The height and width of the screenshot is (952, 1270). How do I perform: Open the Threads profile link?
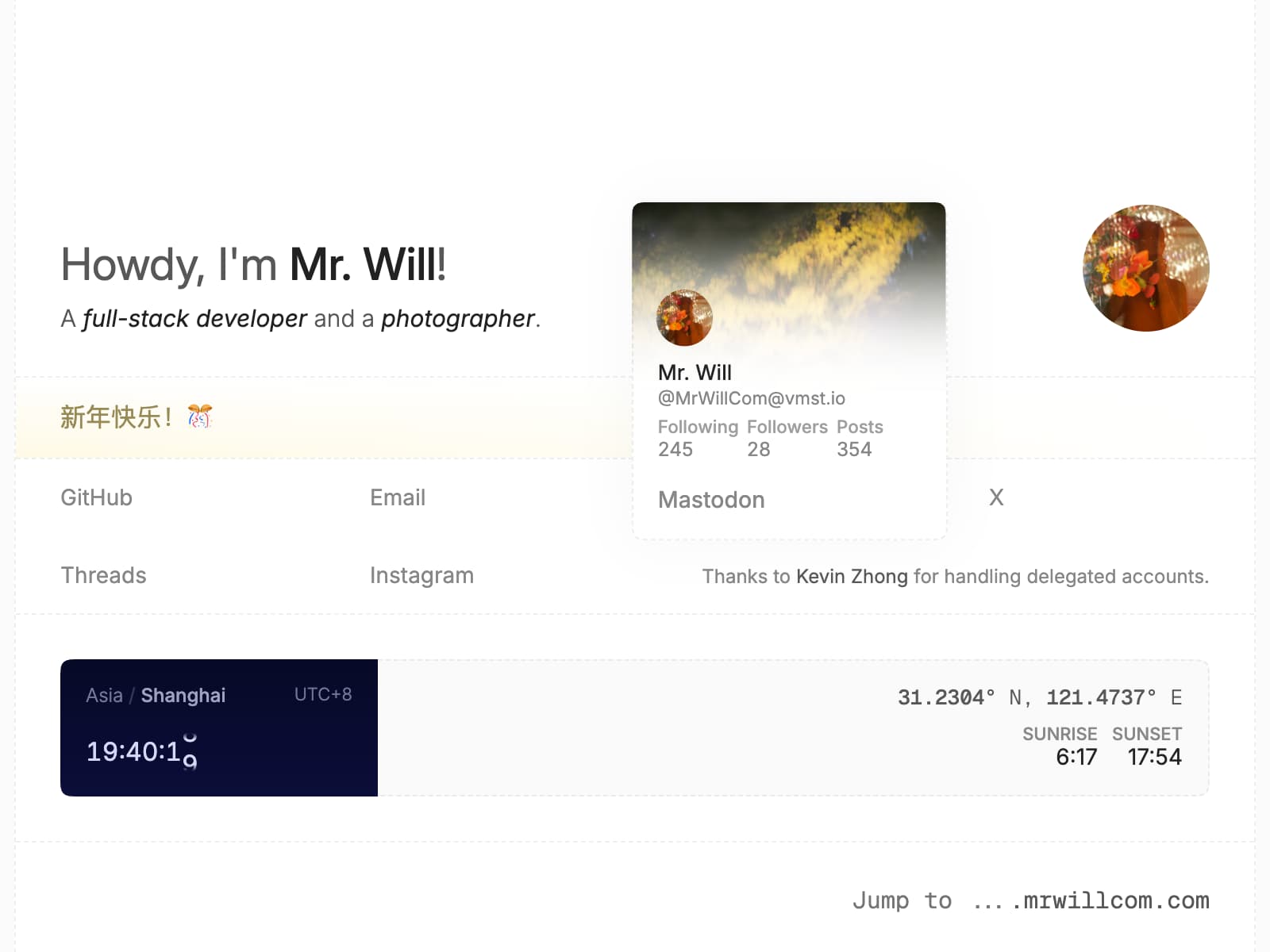(103, 575)
